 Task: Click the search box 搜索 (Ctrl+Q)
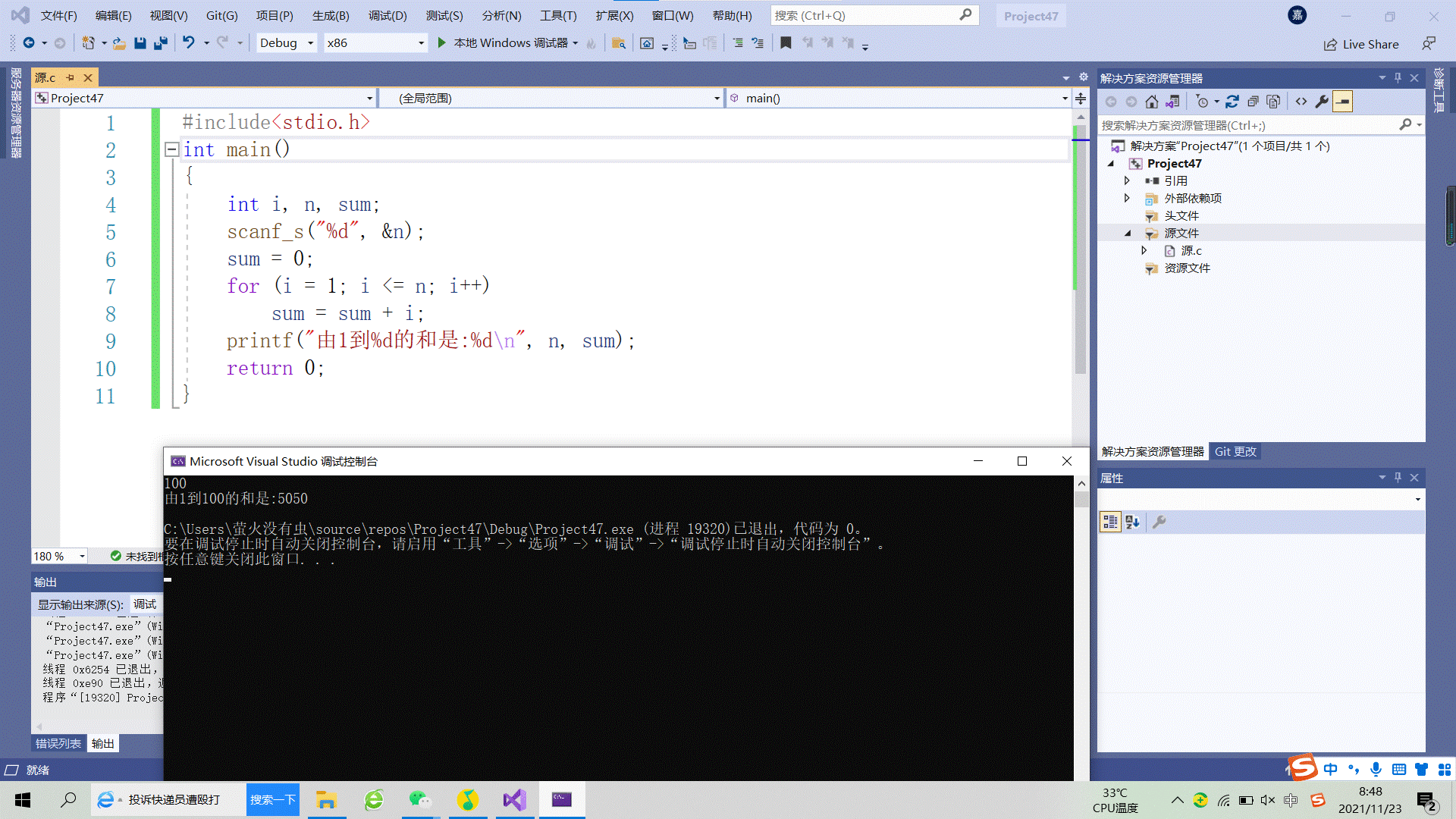point(864,15)
